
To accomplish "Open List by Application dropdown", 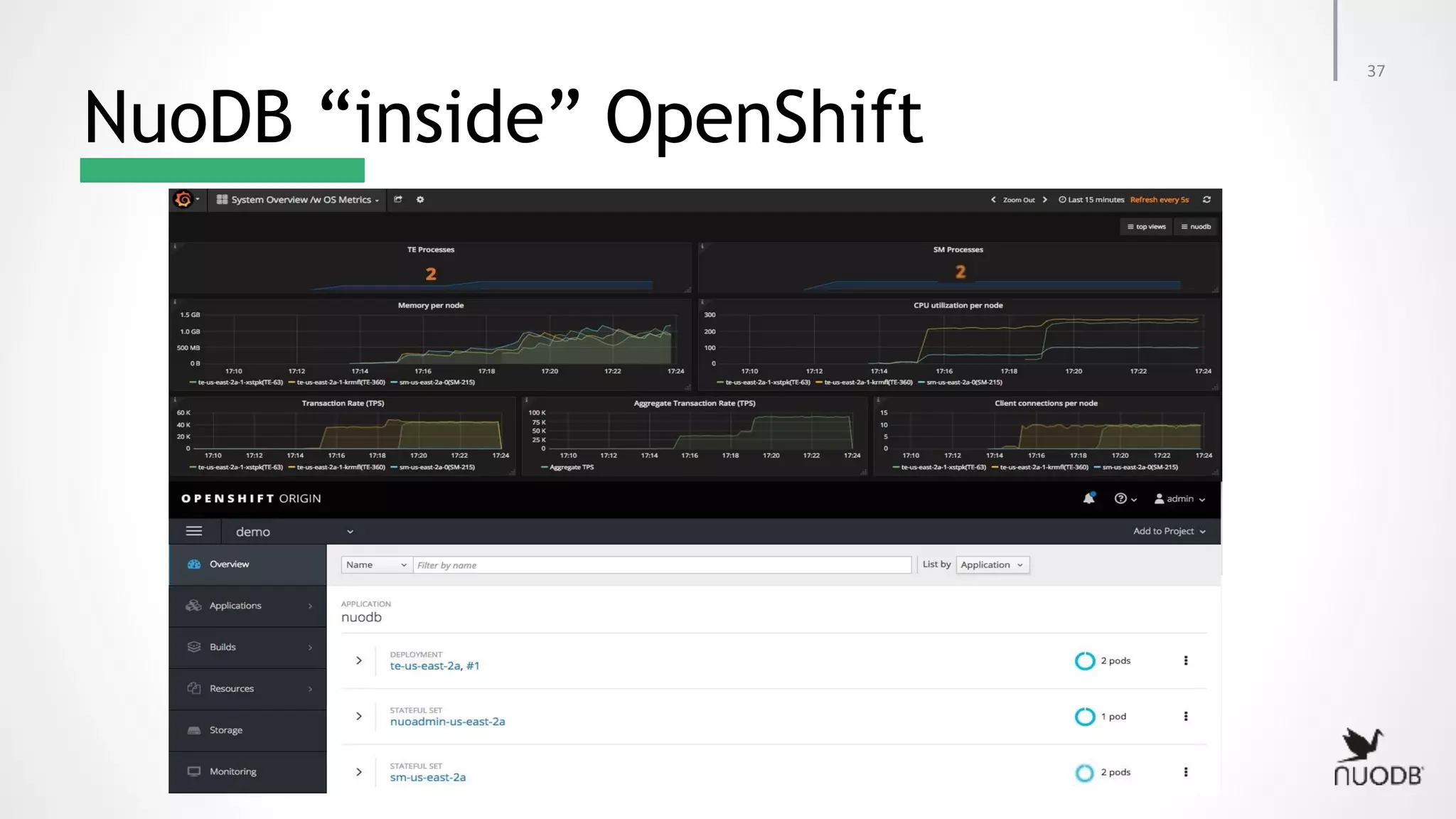I will [x=992, y=564].
